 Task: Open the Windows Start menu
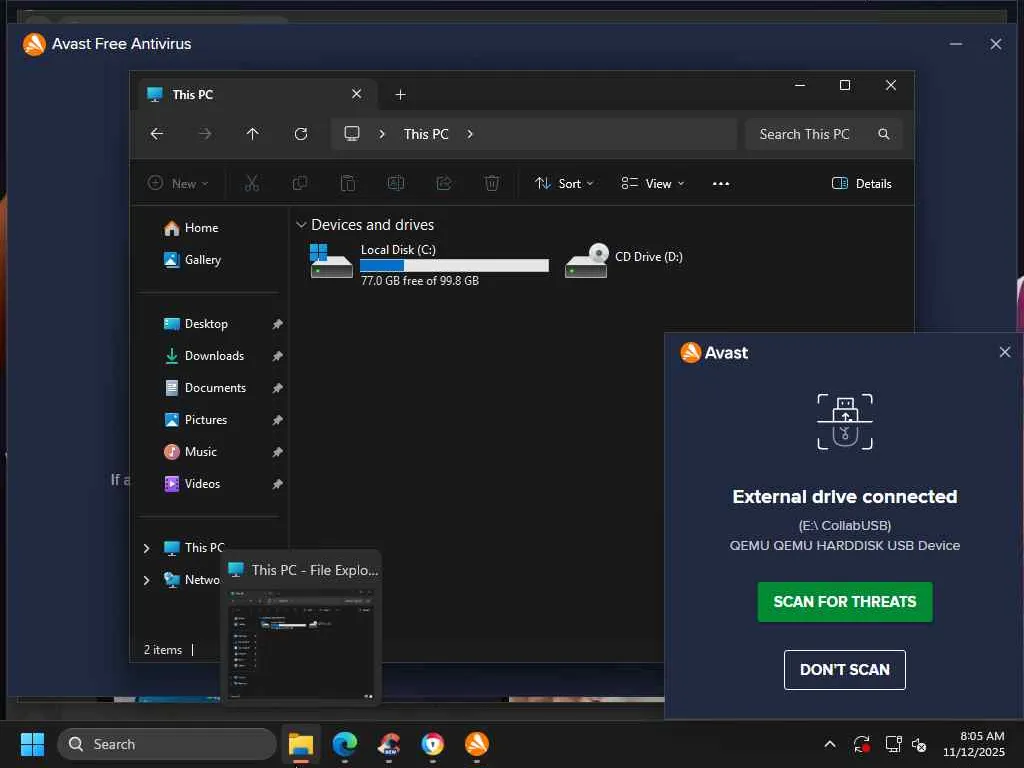[32, 744]
